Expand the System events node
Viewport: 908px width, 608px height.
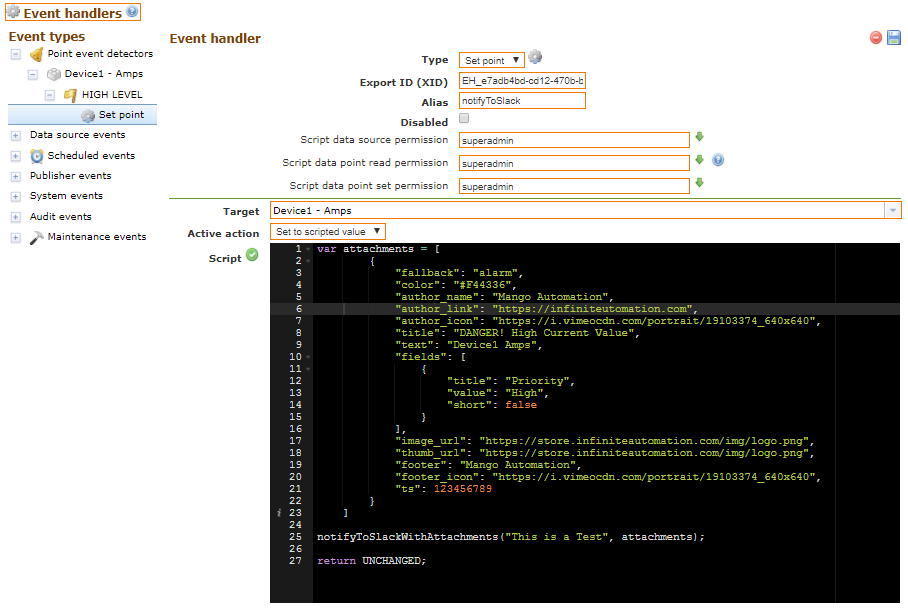pos(16,197)
